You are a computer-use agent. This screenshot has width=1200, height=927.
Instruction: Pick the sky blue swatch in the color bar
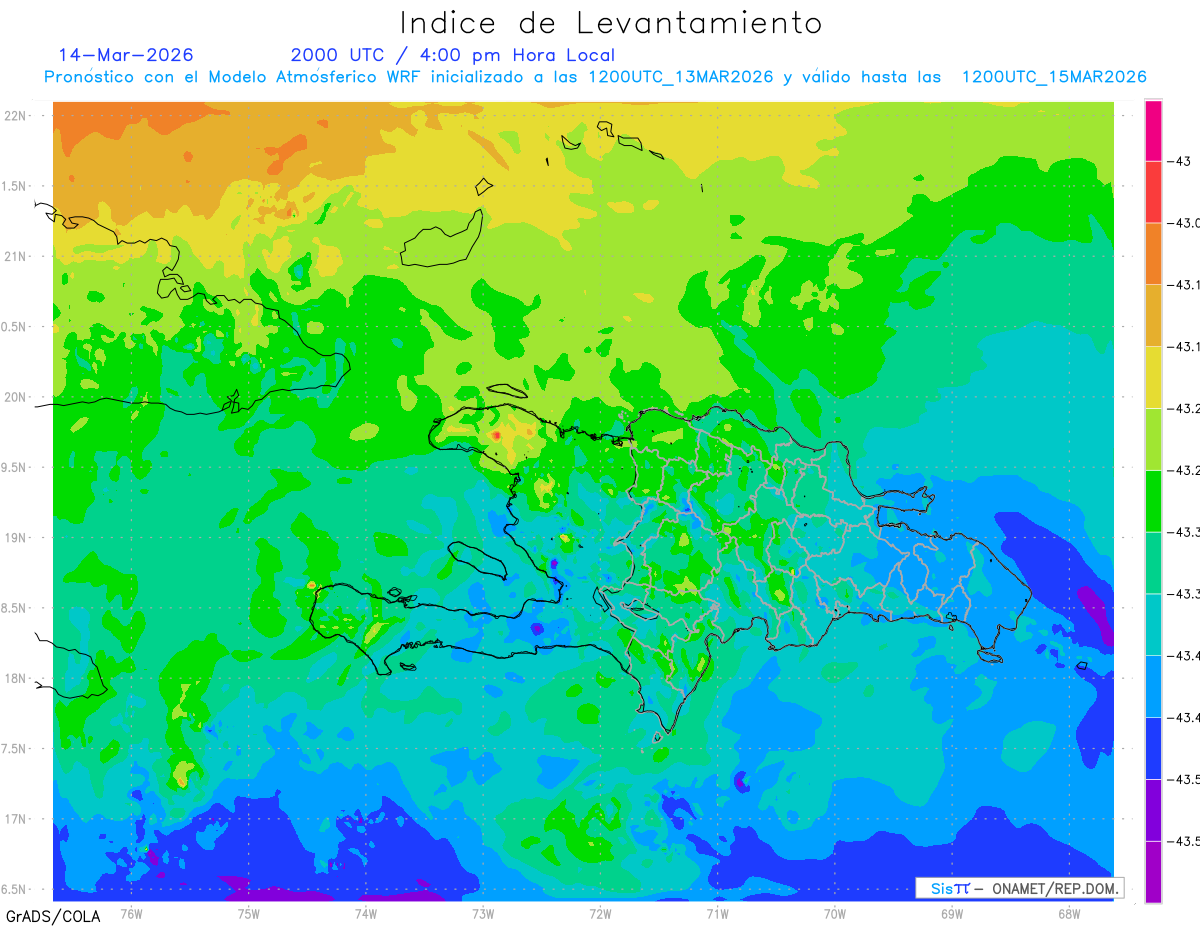click(1153, 685)
